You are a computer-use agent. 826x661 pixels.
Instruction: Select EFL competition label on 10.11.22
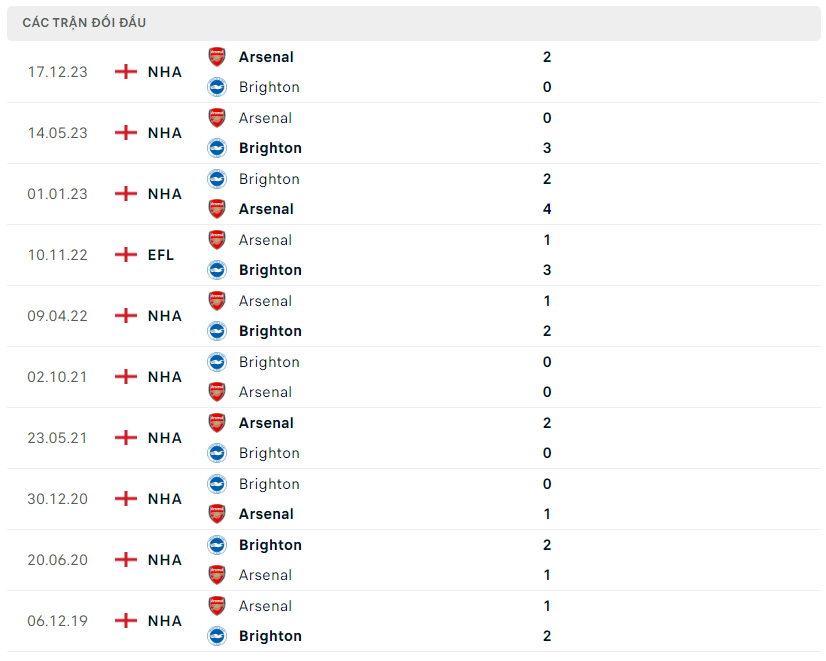pos(161,255)
